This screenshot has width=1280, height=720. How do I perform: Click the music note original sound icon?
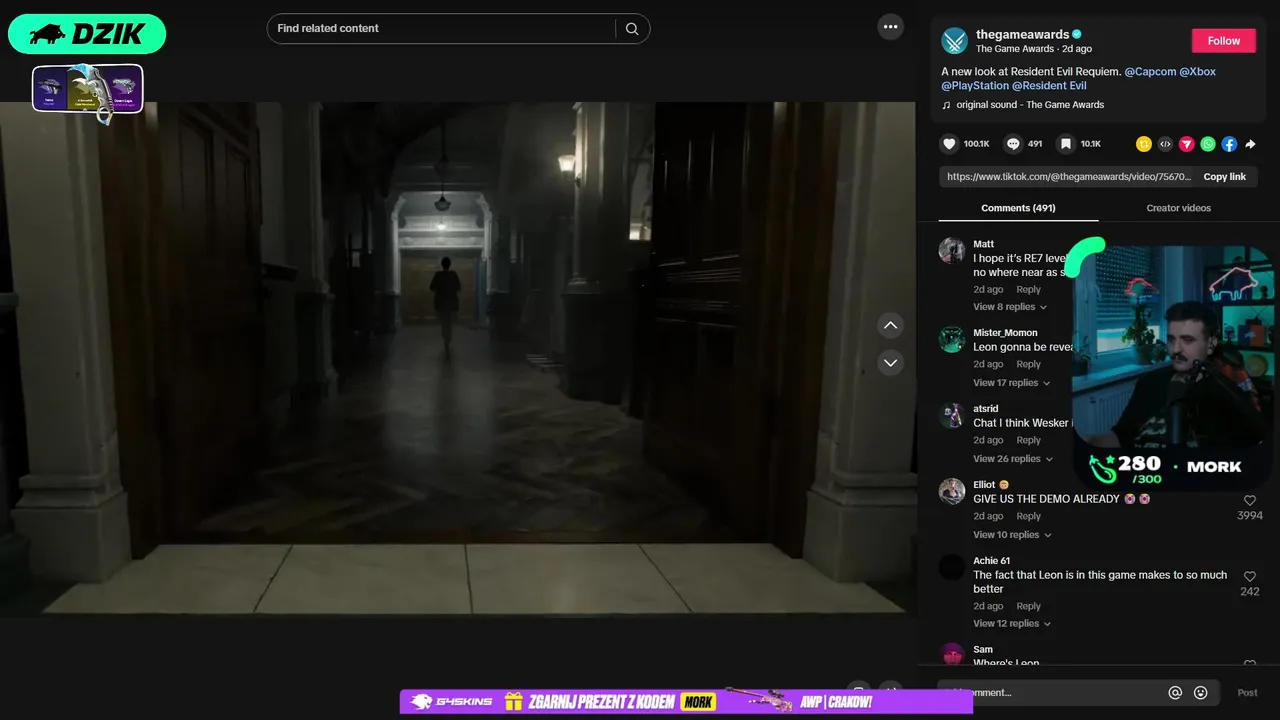pos(946,105)
